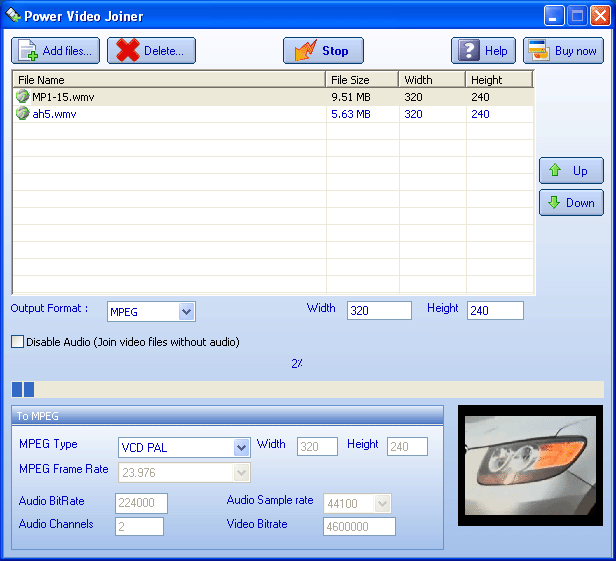616x561 pixels.
Task: Expand the MPEG Type VCD PAL dropdown
Action: pos(242,447)
